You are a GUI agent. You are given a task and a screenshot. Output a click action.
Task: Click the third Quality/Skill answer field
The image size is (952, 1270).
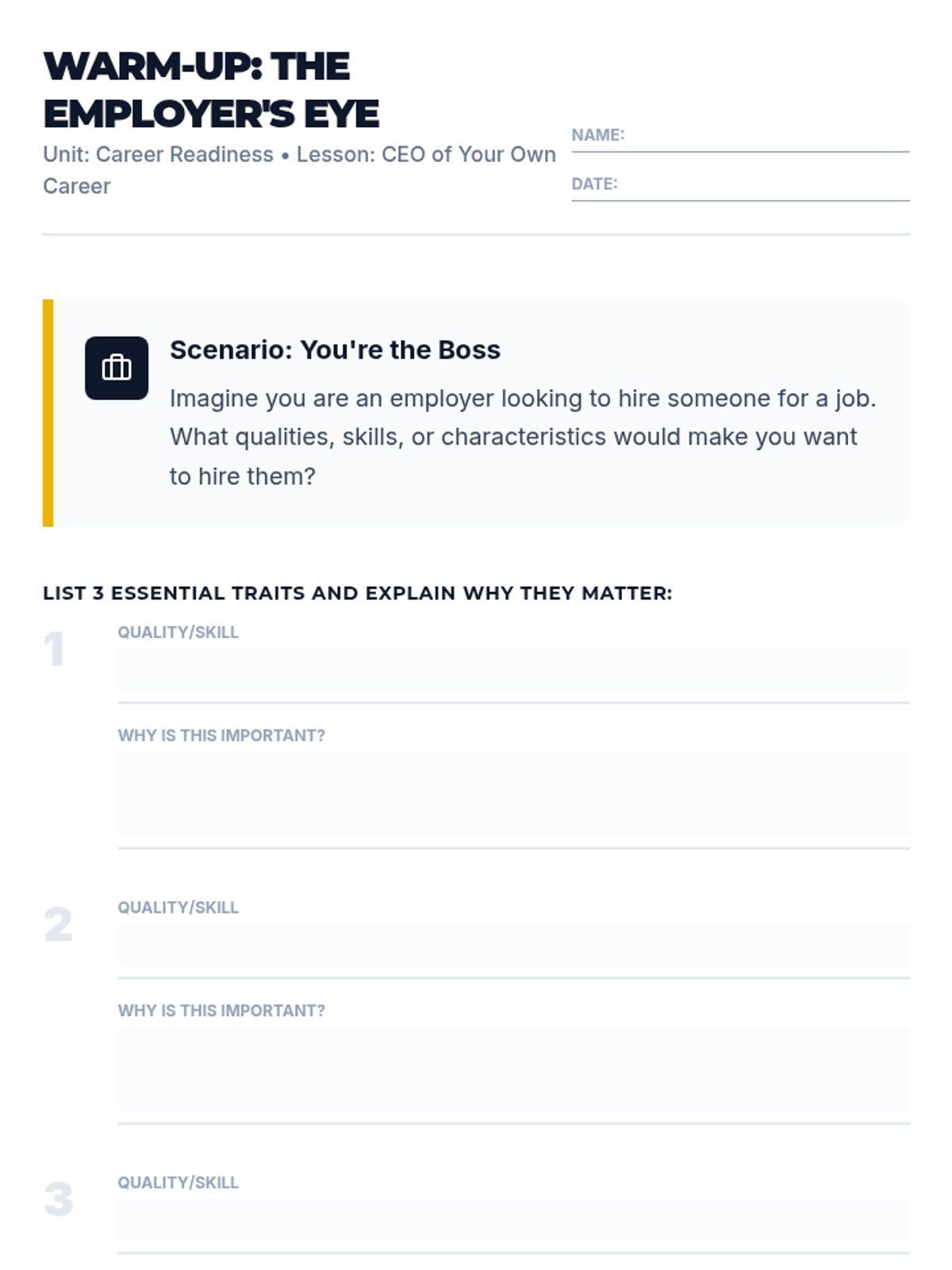pyautogui.click(x=513, y=1221)
